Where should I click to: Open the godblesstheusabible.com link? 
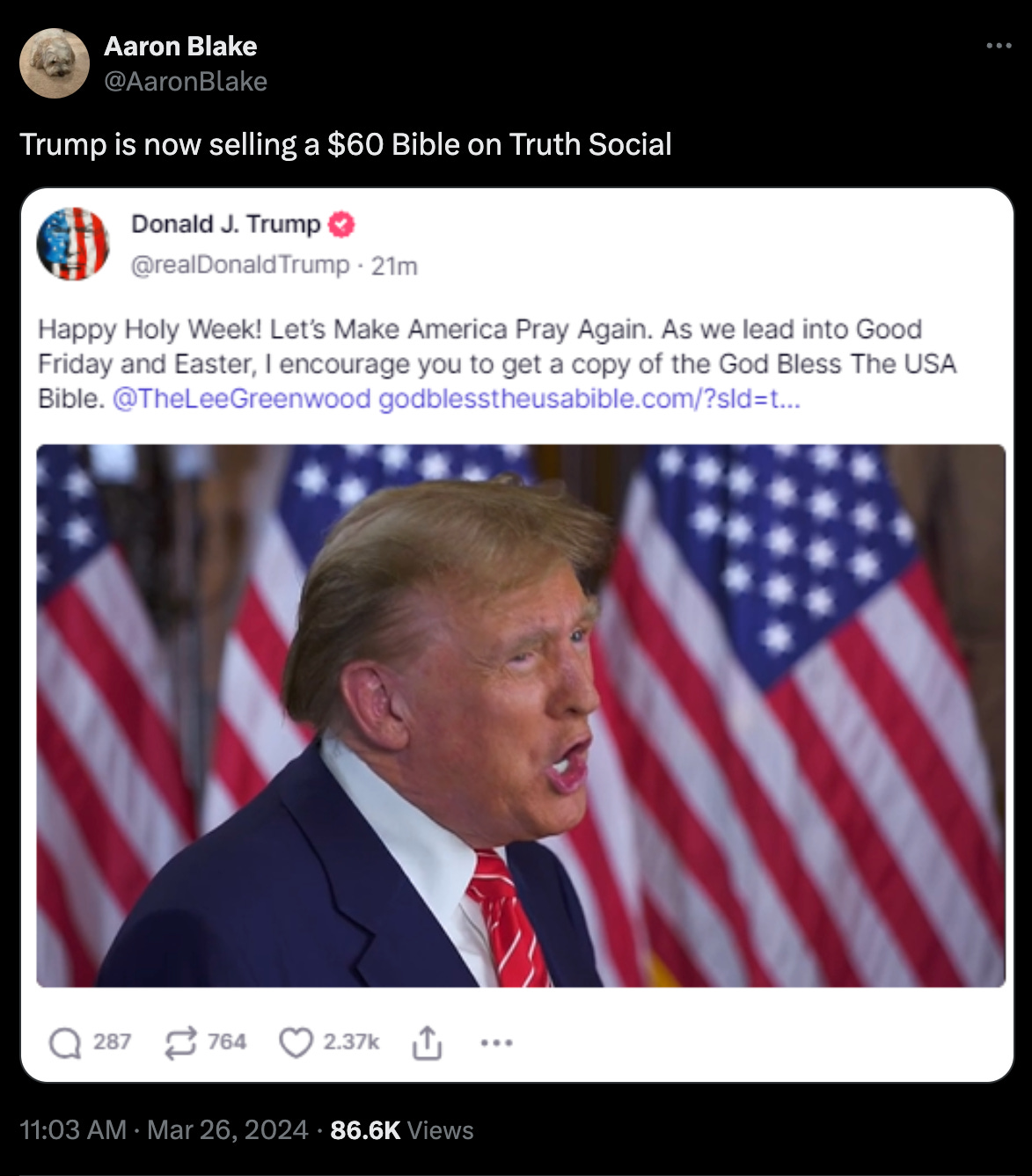point(589,398)
